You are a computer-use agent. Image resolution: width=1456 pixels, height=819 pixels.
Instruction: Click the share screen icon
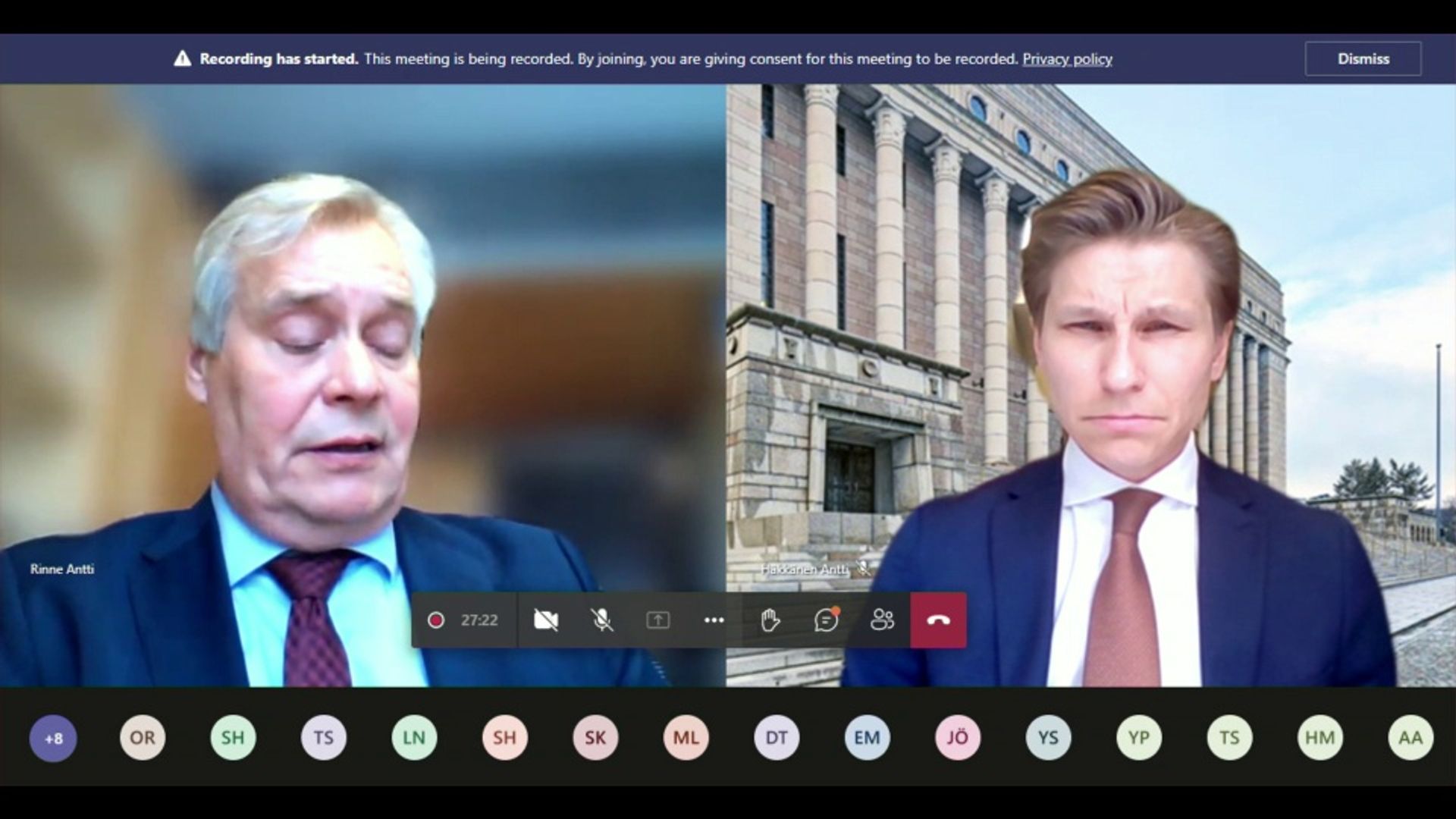click(657, 620)
